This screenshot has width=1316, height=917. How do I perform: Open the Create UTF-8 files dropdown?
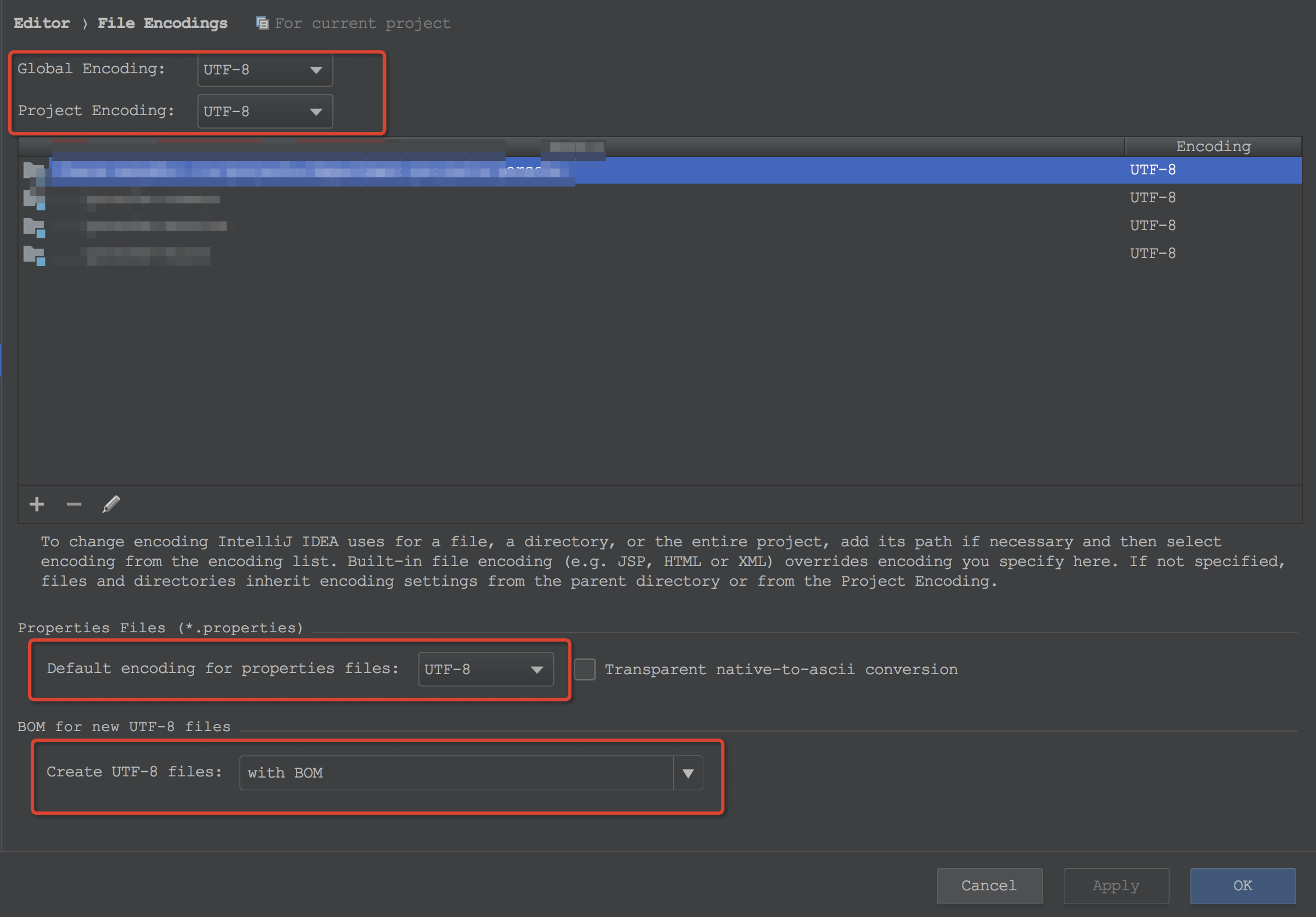(471, 773)
